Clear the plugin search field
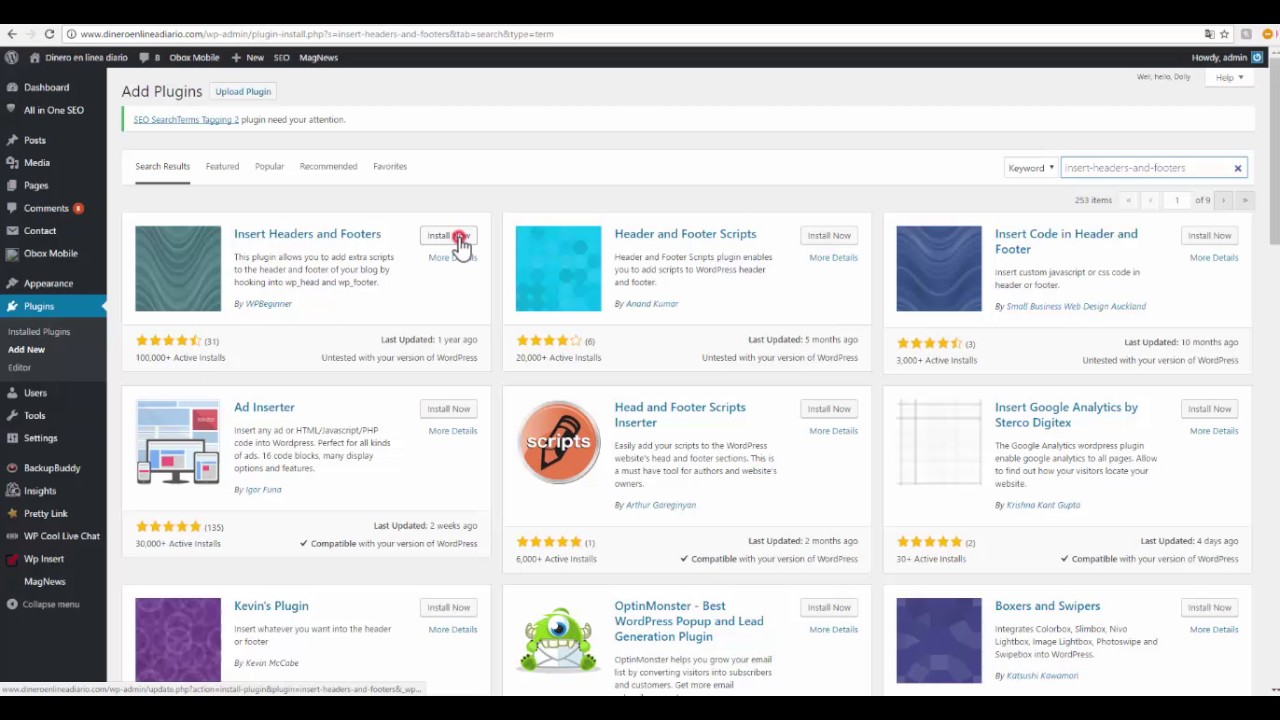1280x720 pixels. (1237, 168)
